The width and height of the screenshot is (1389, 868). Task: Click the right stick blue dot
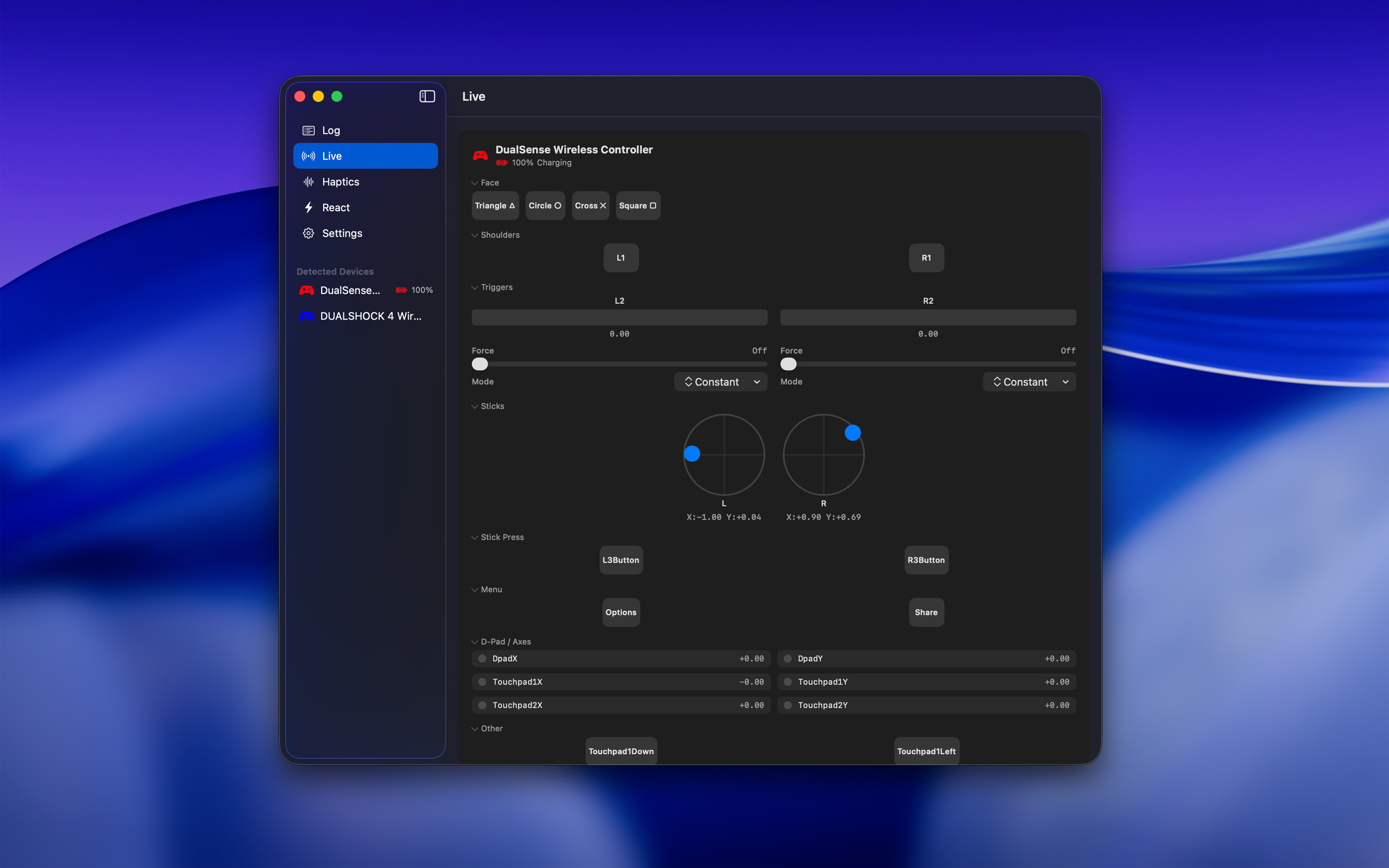[x=853, y=432]
